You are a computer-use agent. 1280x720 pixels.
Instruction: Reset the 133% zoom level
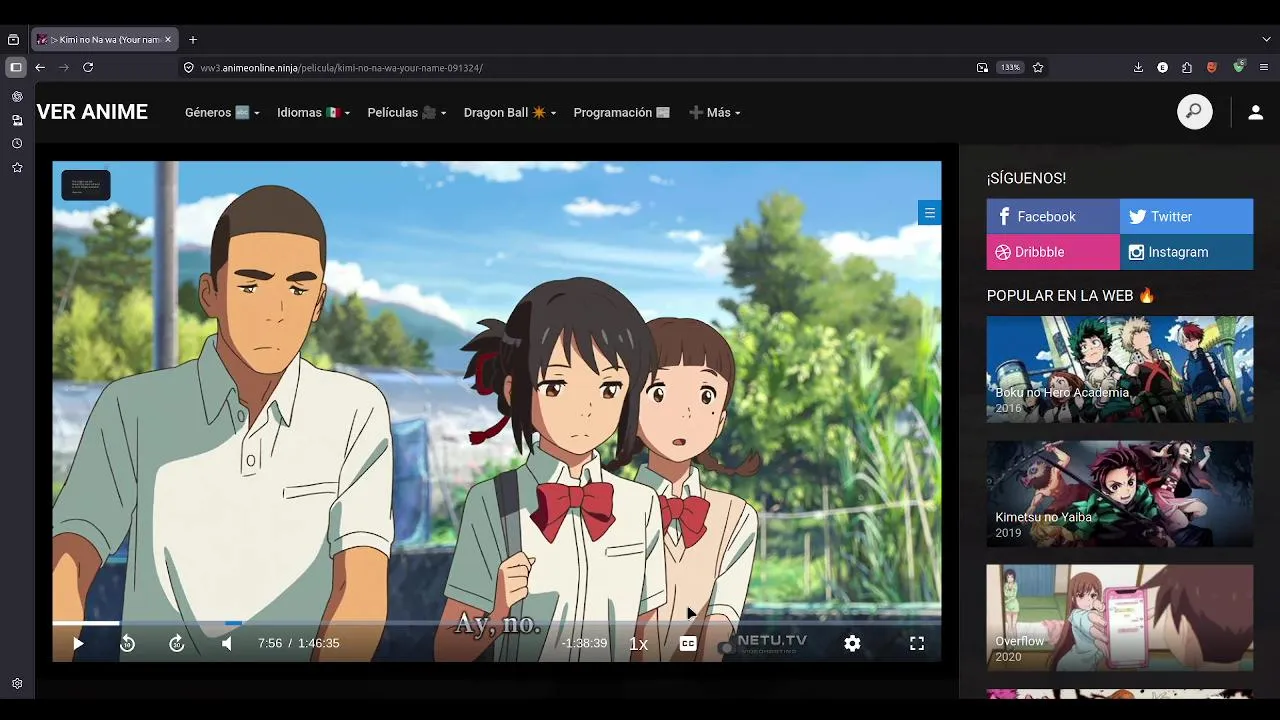point(1010,67)
